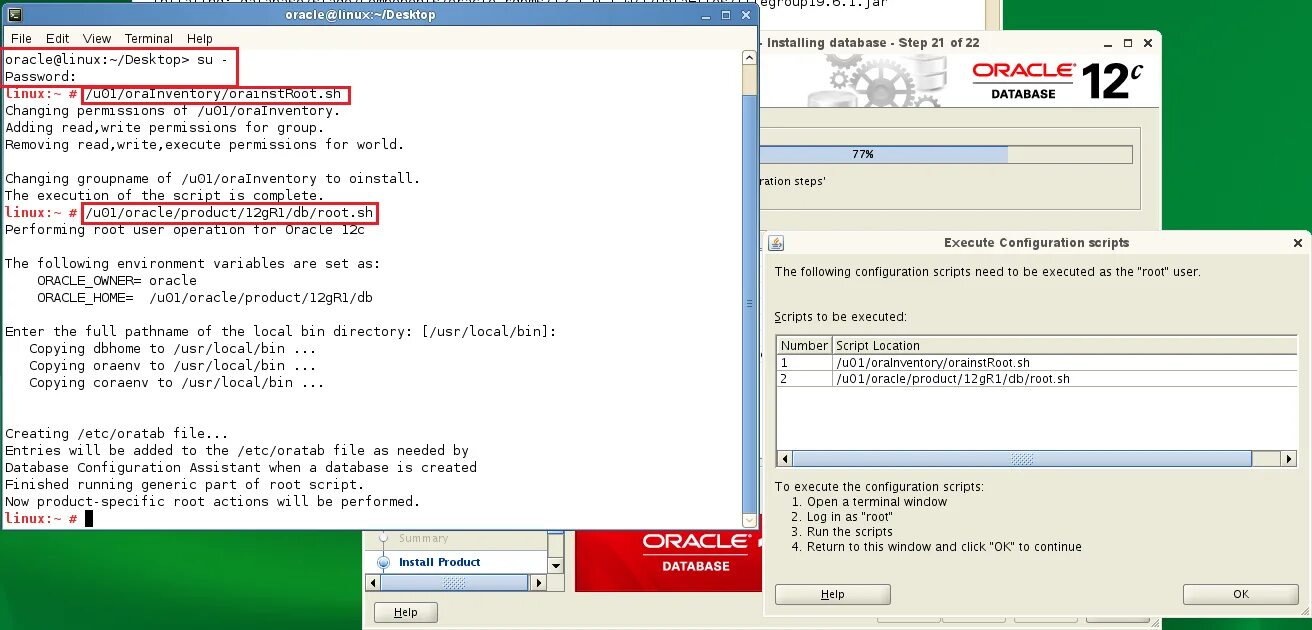Click the 'Creating /etc/oratab file...' terminal line
Screen dimensions: 1312x630
point(117,434)
